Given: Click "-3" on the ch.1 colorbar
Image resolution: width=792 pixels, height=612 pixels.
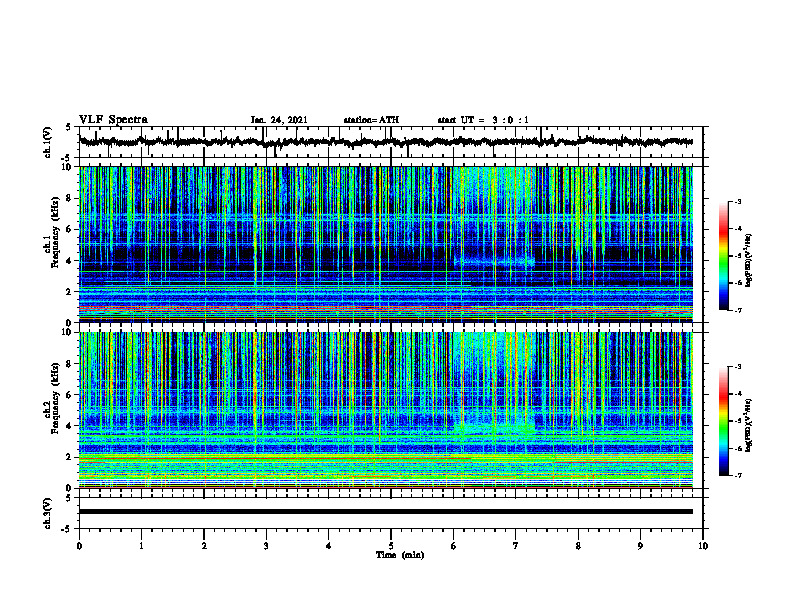Looking at the screenshot, I should click(738, 202).
